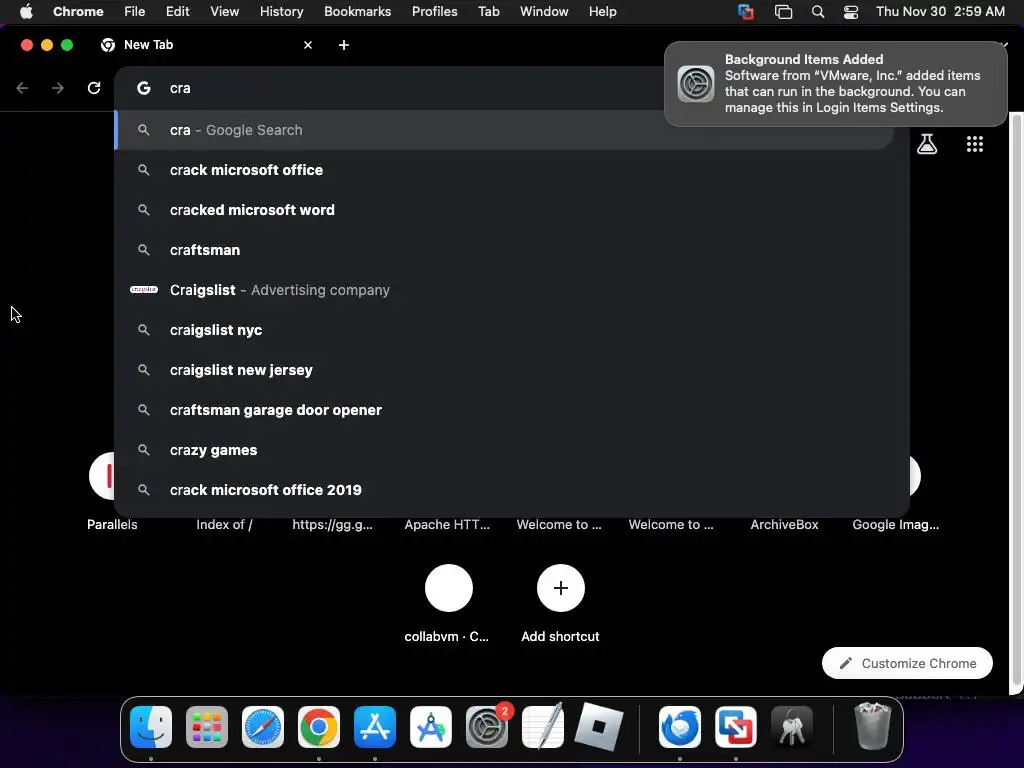Click the Customize Chrome button
This screenshot has width=1024, height=768.
pos(907,663)
